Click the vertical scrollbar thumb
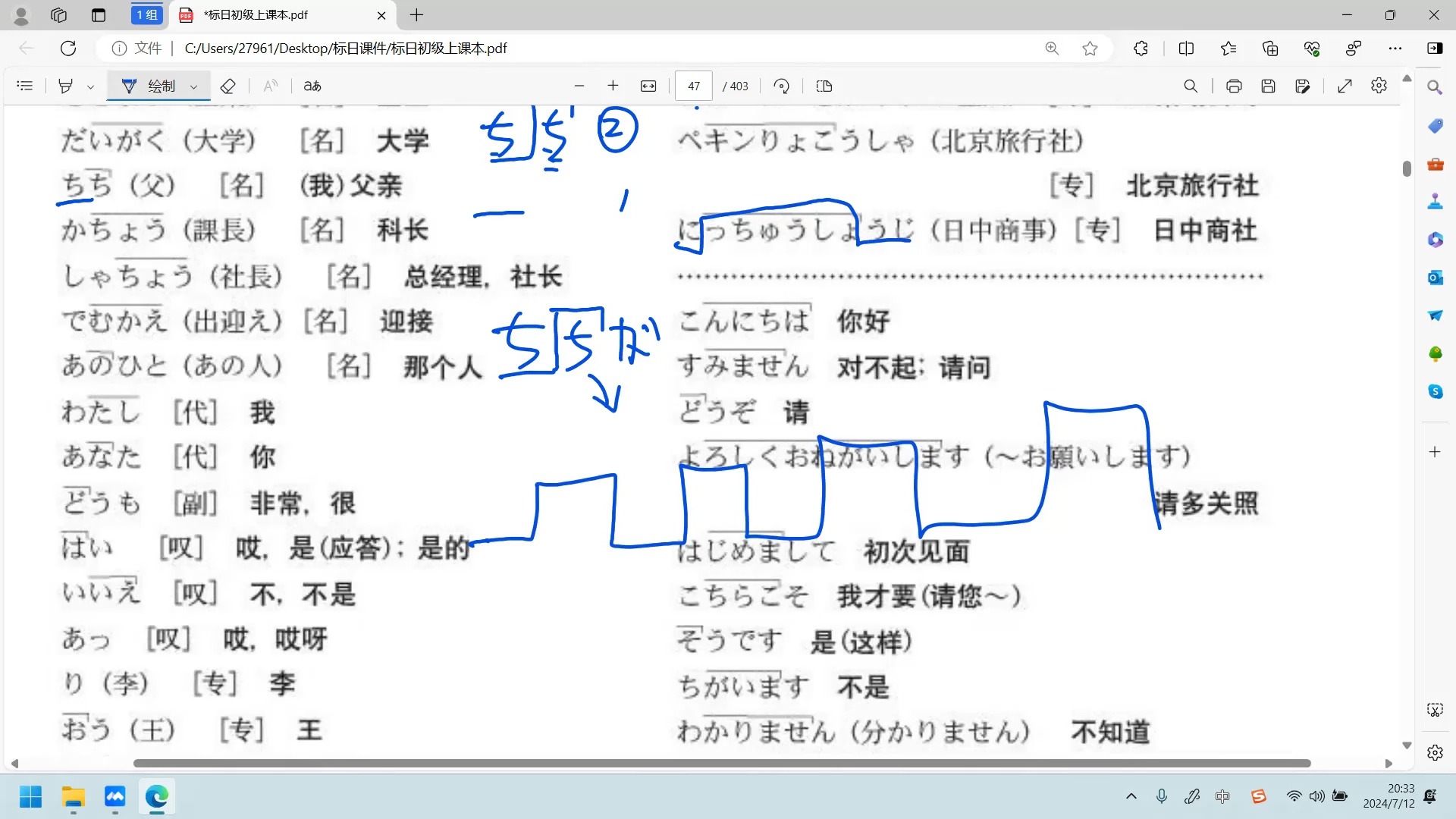The width and height of the screenshot is (1456, 819). 1407,168
